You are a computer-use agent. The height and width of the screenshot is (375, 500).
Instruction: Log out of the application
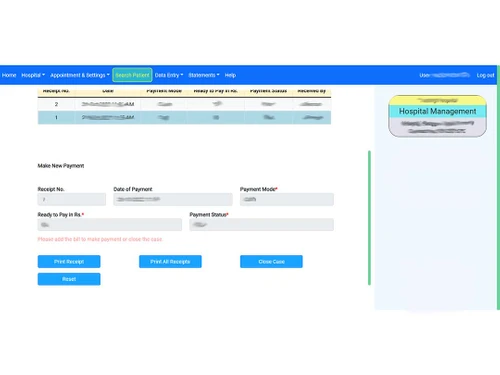click(x=485, y=75)
